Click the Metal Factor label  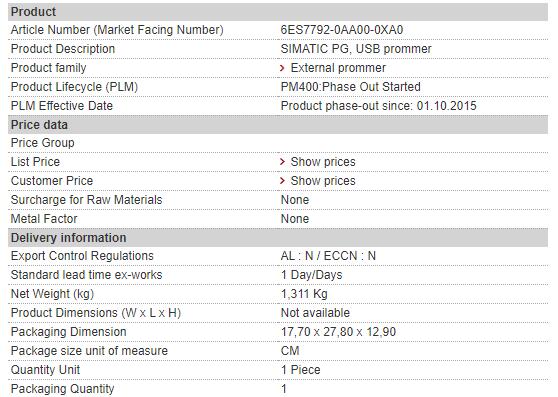click(44, 219)
